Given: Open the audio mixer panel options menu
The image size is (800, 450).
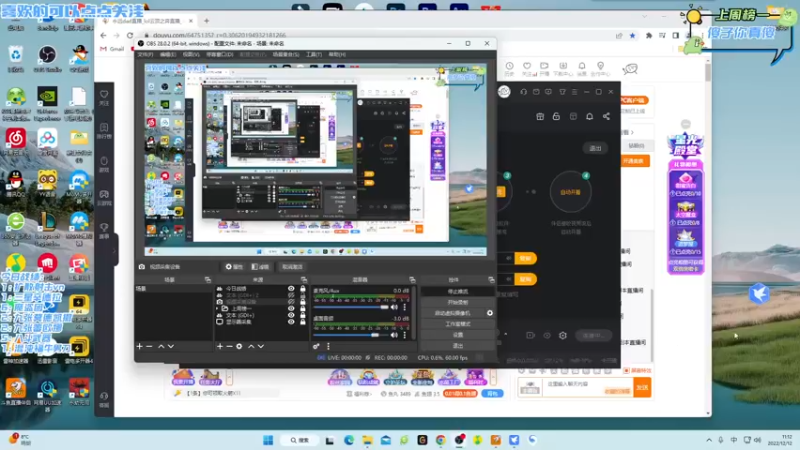Looking at the screenshot, I should pyautogui.click(x=328, y=346).
